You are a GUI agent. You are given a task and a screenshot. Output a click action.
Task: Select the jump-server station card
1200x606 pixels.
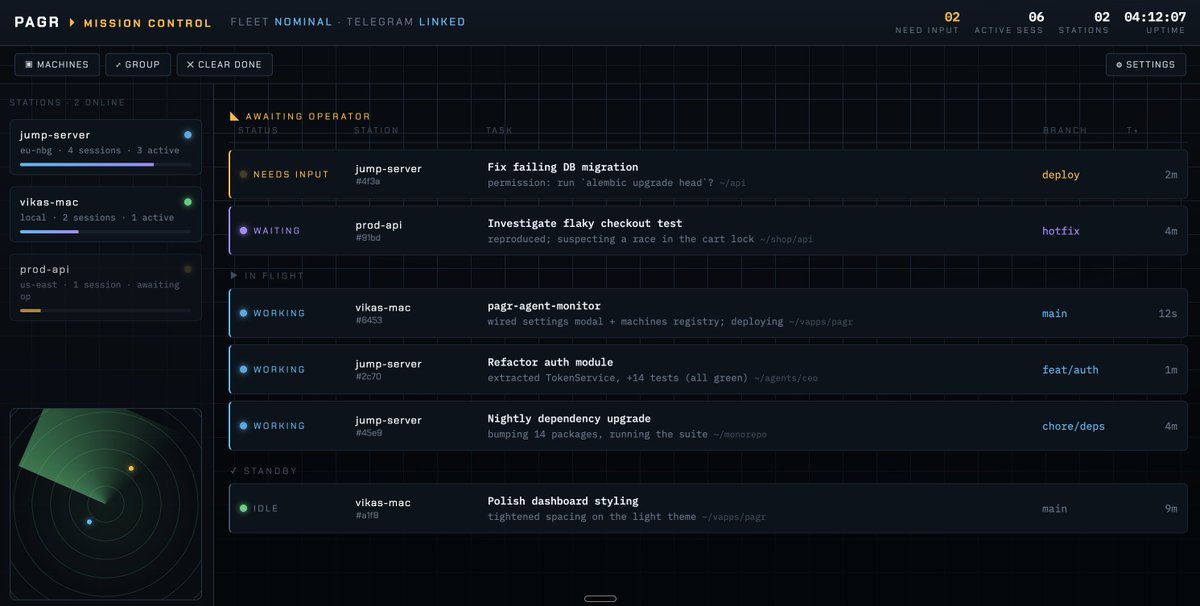(x=106, y=147)
